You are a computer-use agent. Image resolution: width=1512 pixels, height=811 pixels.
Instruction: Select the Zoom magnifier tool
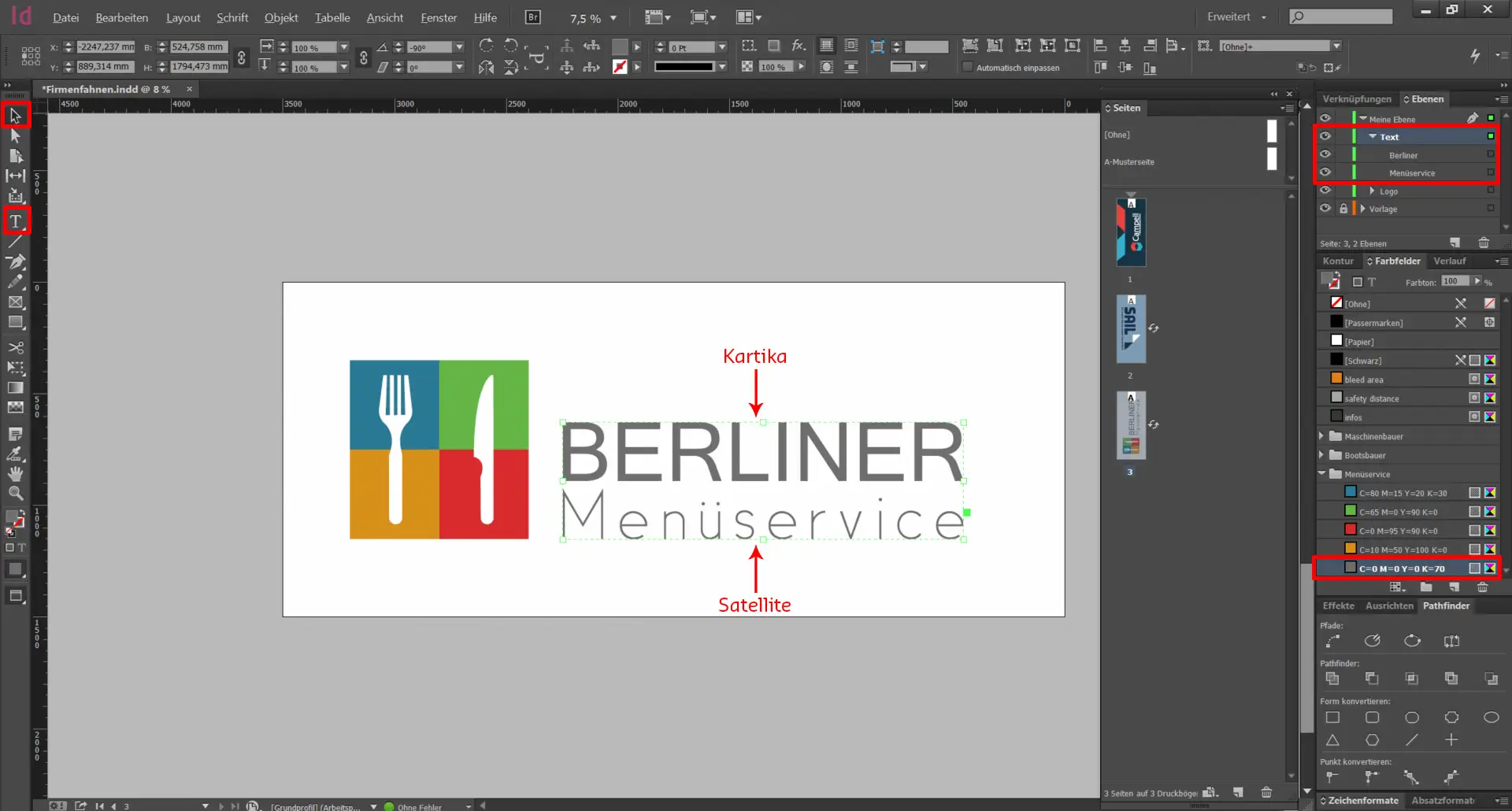[16, 494]
